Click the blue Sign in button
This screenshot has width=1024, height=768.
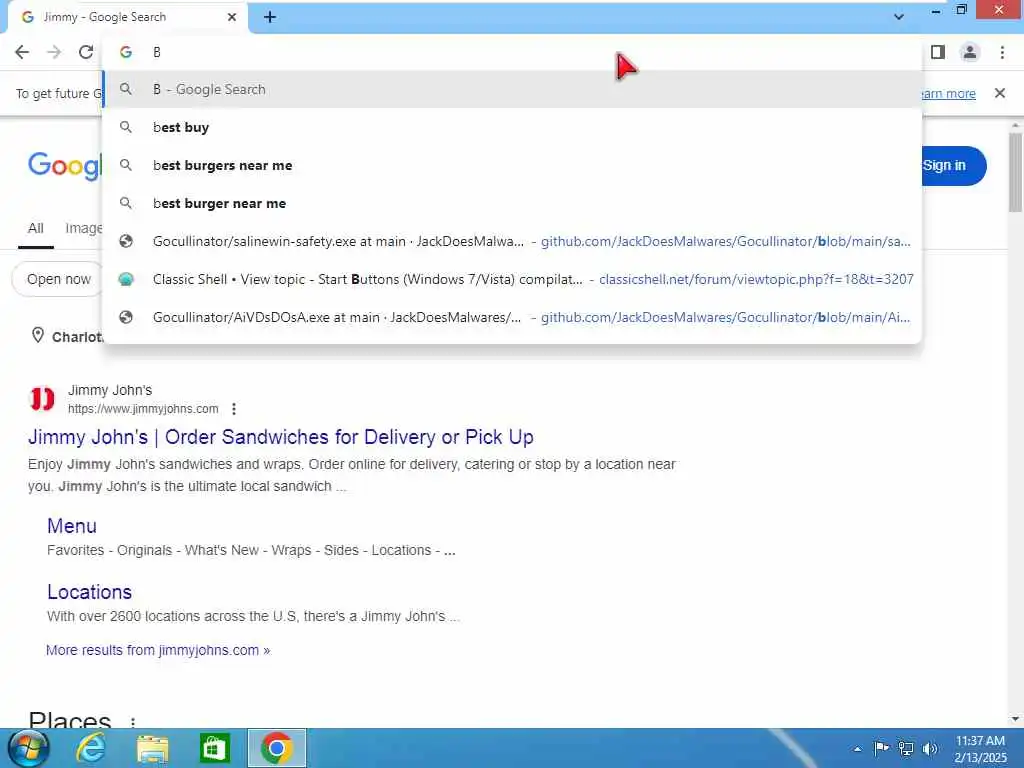tap(952, 165)
